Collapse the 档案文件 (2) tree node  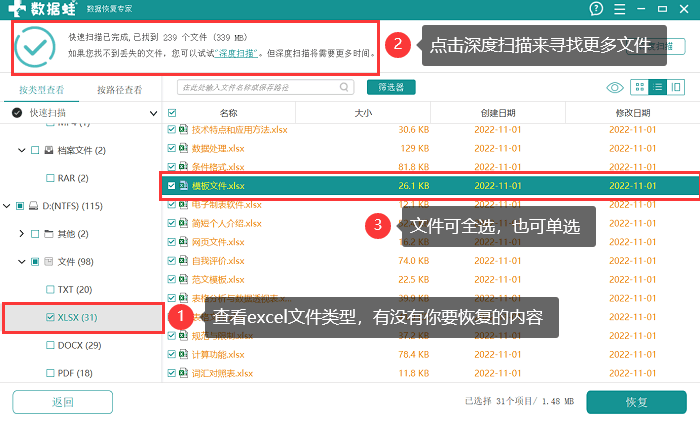pos(21,150)
